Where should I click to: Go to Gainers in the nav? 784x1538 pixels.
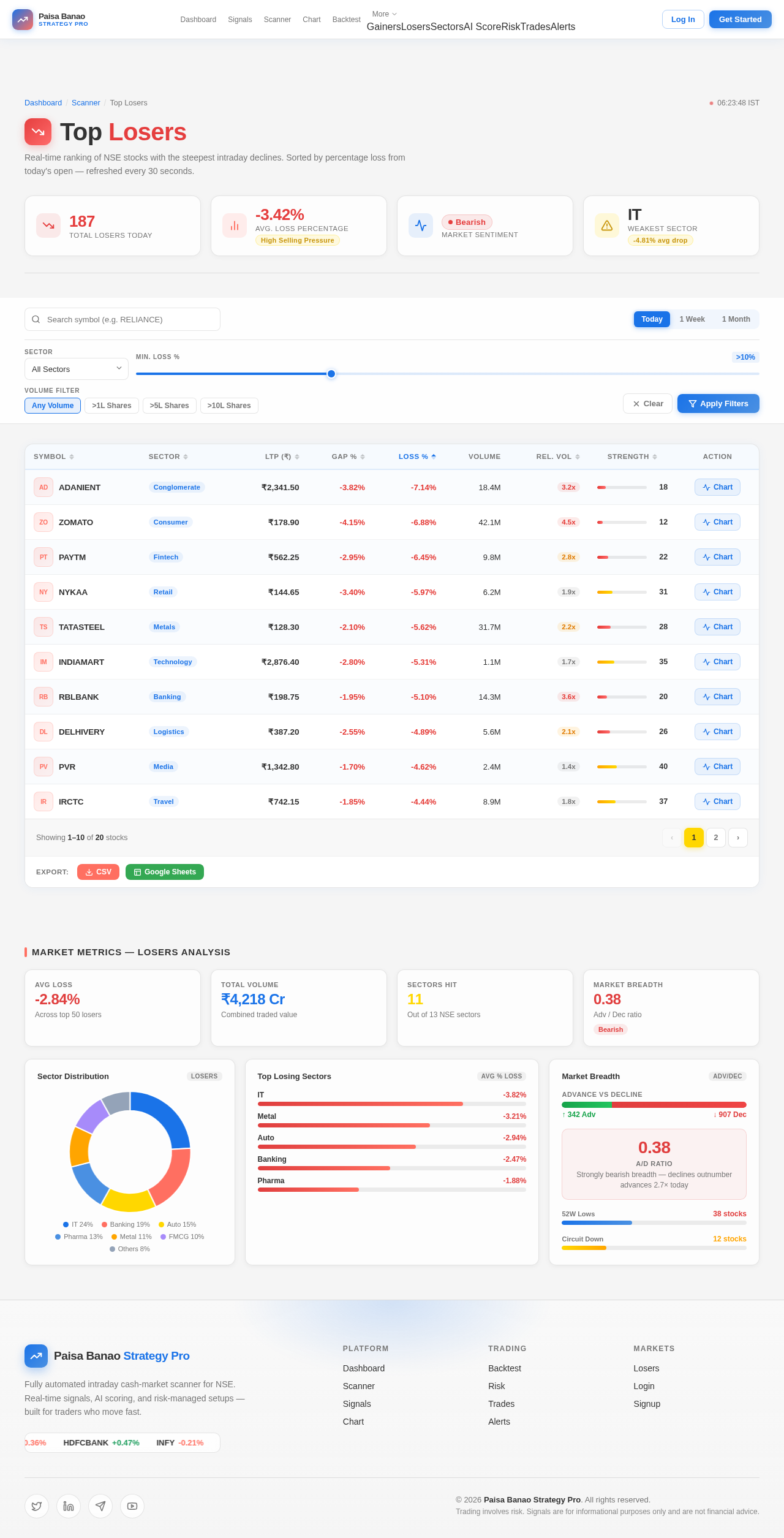click(x=384, y=27)
